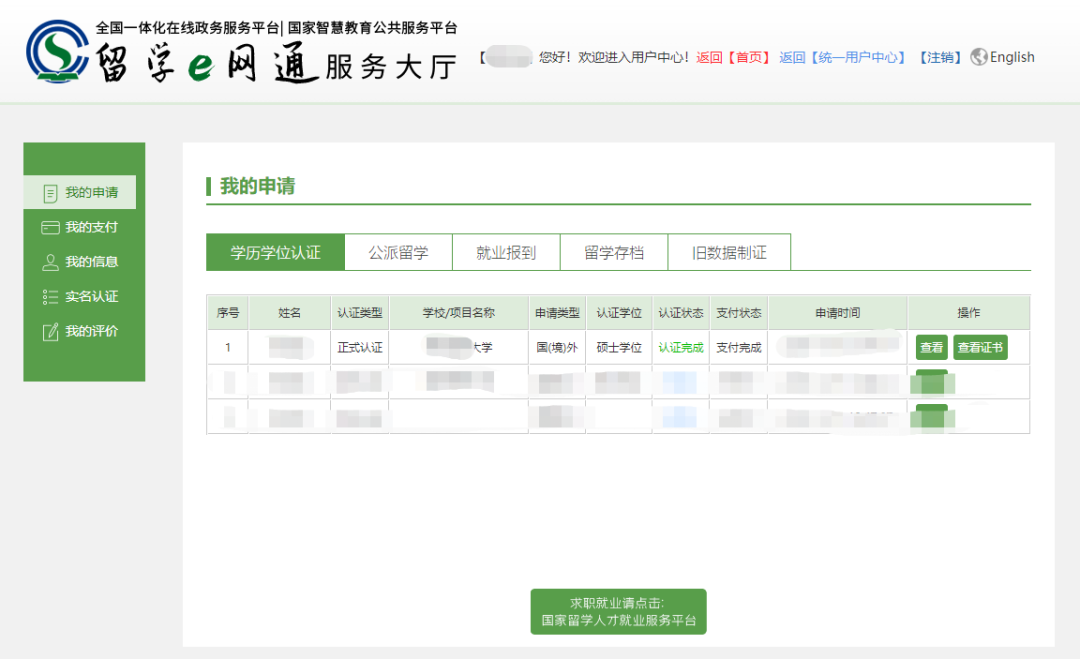Screen dimensions: 1080x659
Task: Click the 认证状态 column header
Action: click(x=681, y=313)
